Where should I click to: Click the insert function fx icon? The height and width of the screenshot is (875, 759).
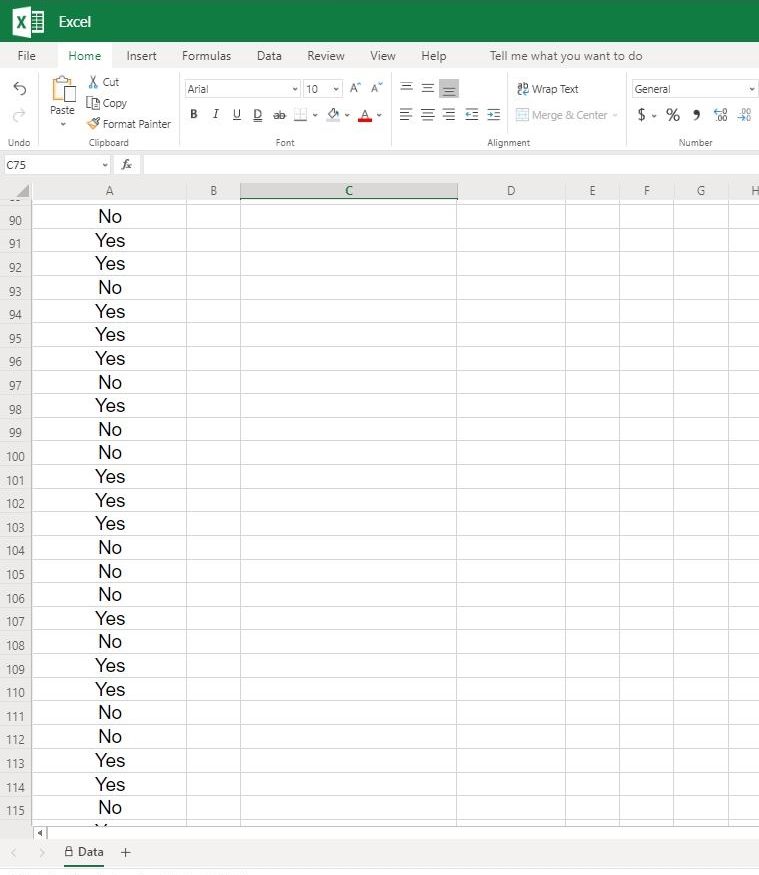(127, 165)
